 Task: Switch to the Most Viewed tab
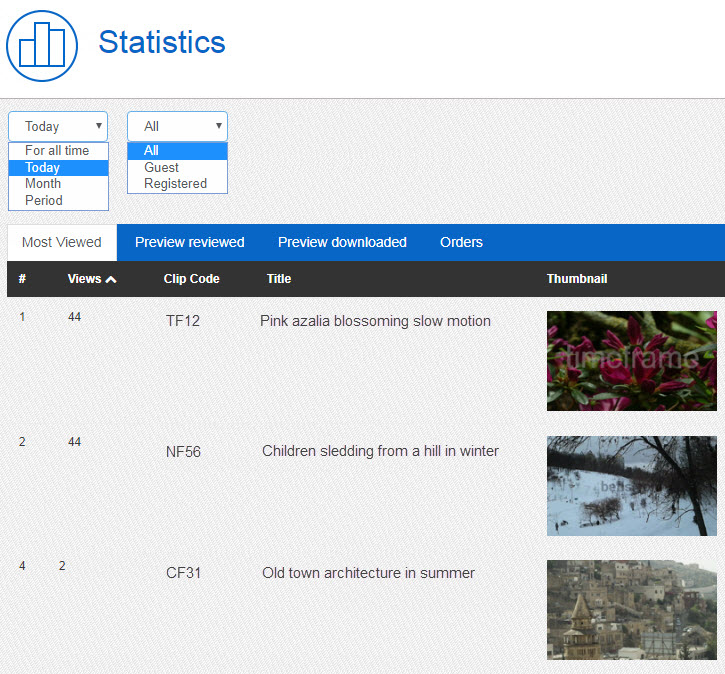pyautogui.click(x=62, y=242)
